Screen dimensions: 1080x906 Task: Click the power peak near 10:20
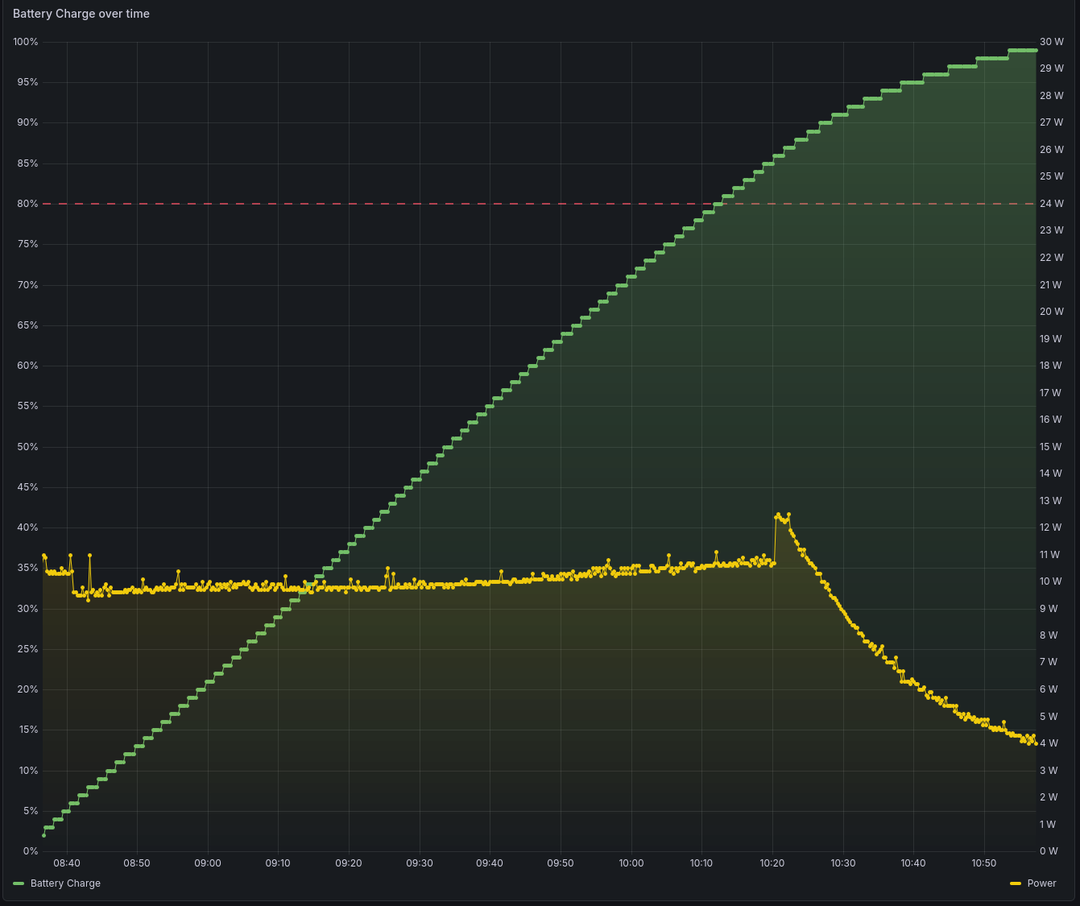(778, 515)
